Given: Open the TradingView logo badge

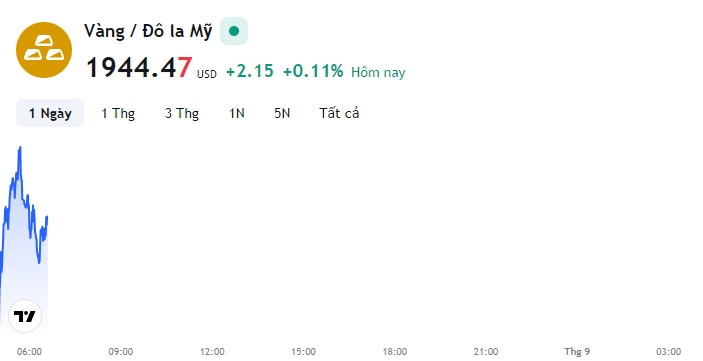Looking at the screenshot, I should coord(25,316).
